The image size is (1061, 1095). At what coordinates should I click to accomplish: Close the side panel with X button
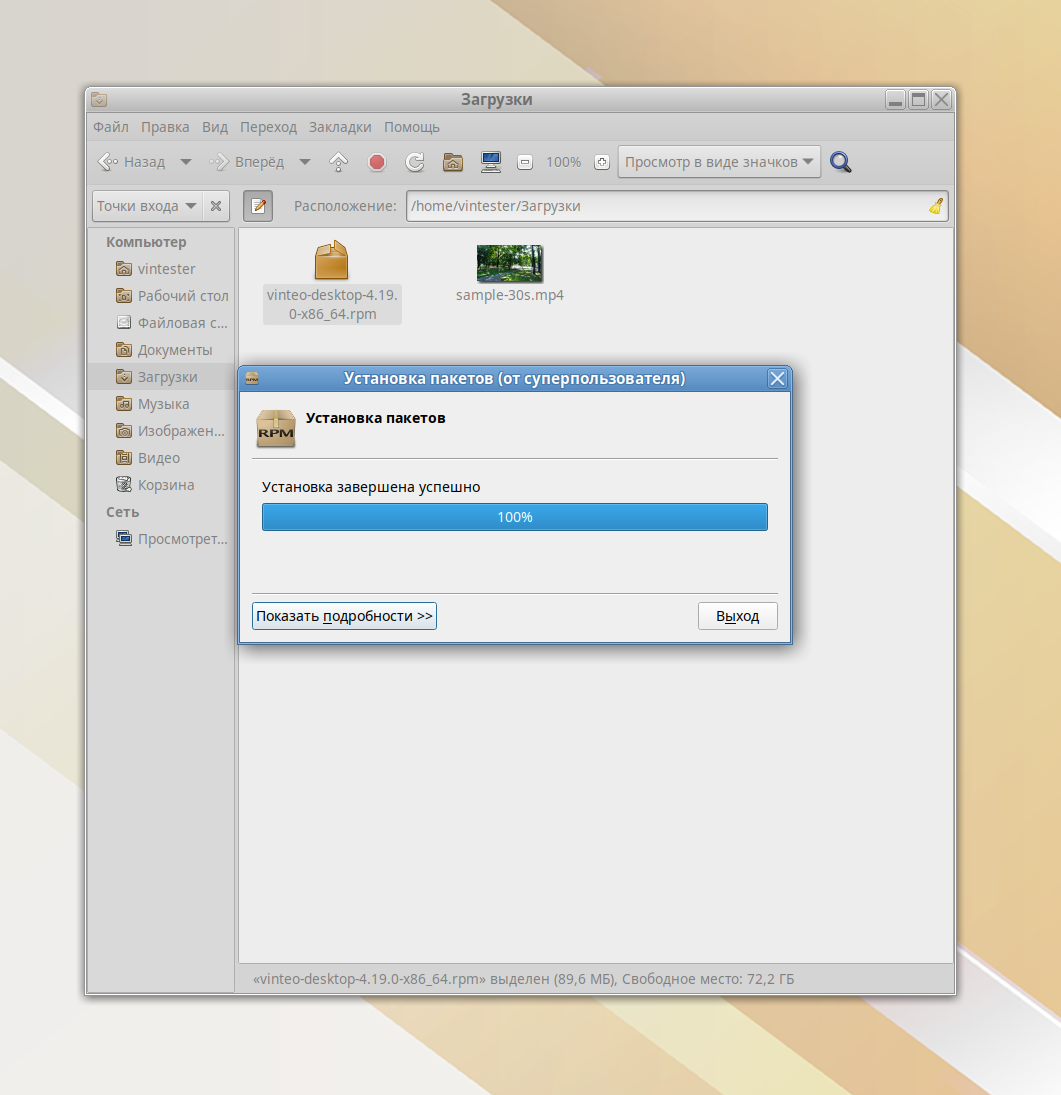click(216, 206)
